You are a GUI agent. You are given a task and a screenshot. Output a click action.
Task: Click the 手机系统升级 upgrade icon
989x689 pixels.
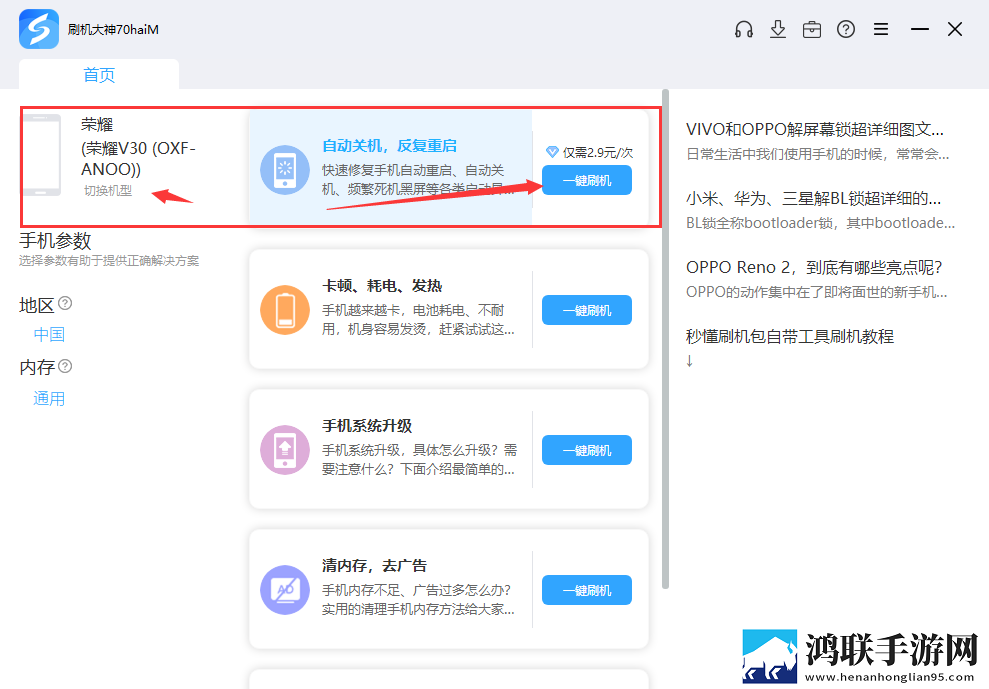click(x=285, y=450)
